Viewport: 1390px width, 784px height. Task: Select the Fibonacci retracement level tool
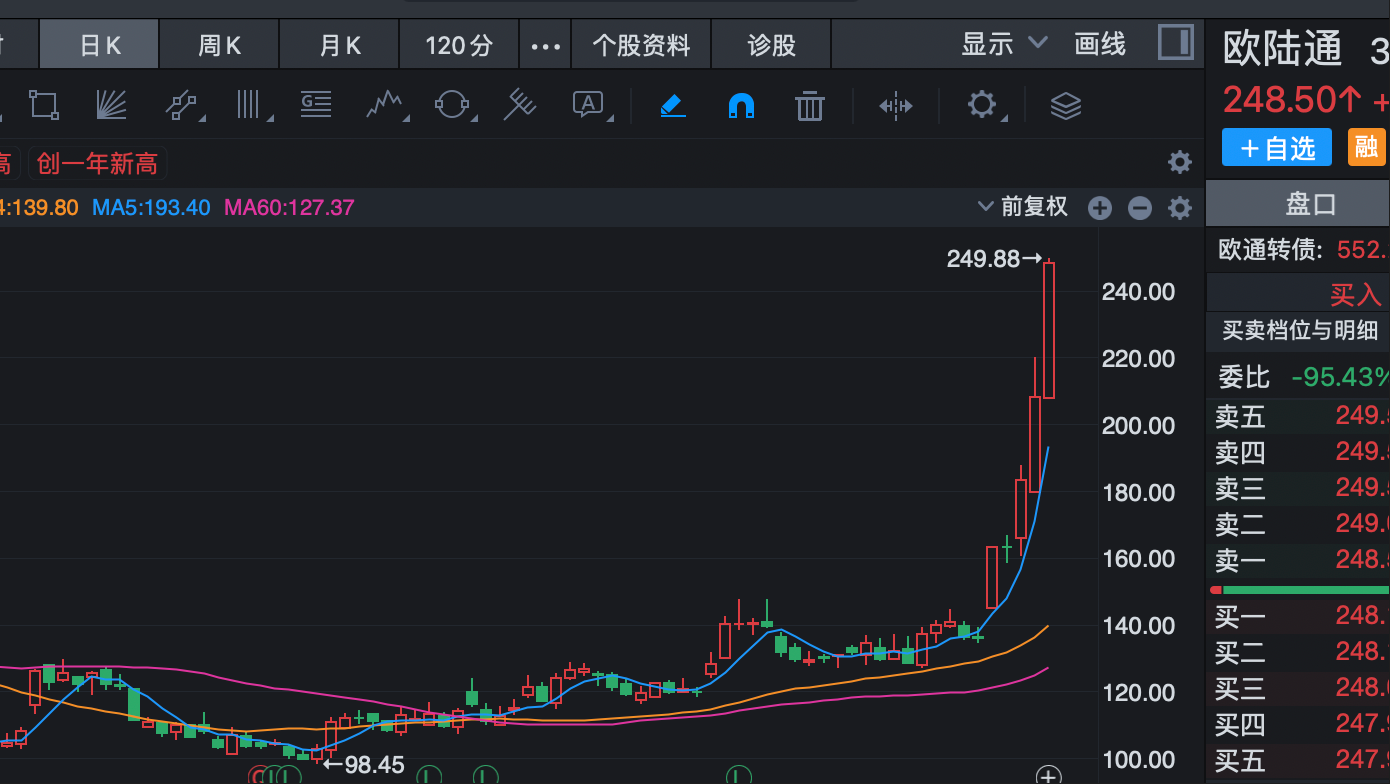click(316, 104)
